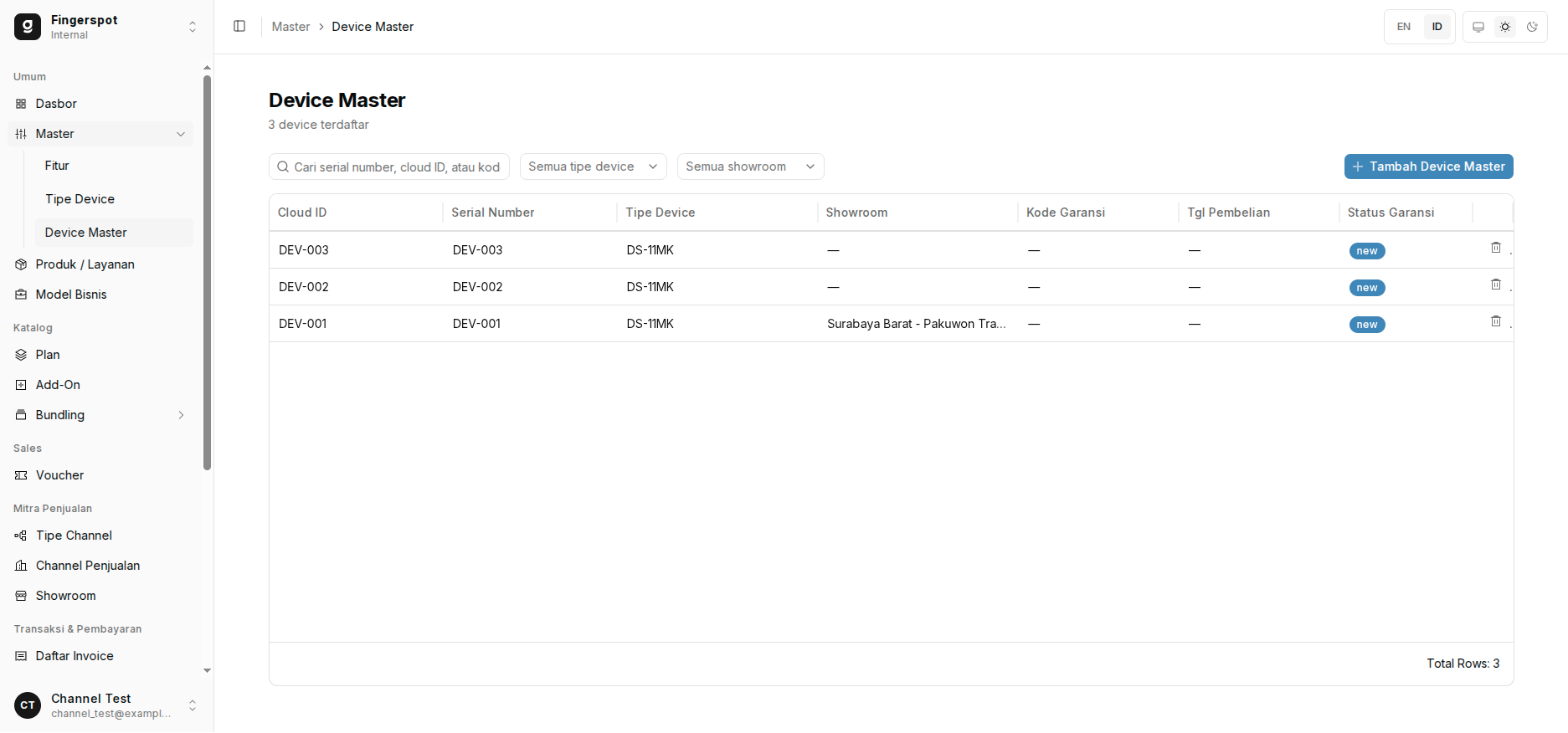This screenshot has width=1568, height=733.
Task: Open the Fingerspot workspace switcher
Action: 106,27
